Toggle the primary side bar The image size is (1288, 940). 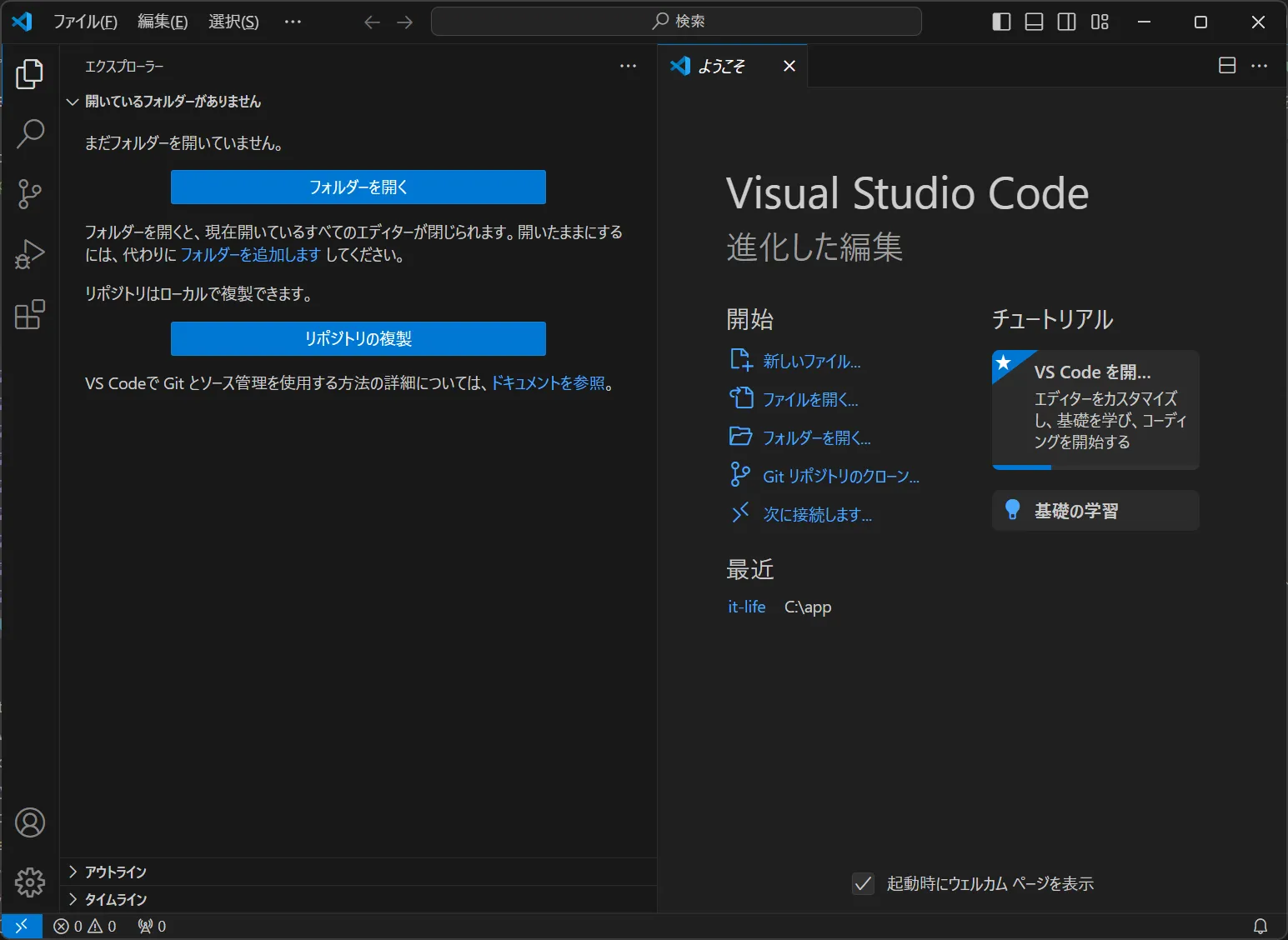pyautogui.click(x=1001, y=22)
